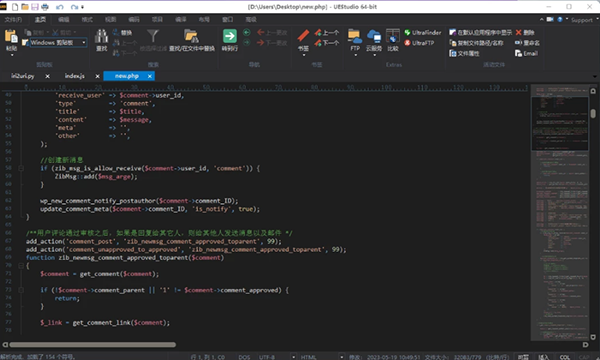Click the blue help globe icon
The image size is (600, 360).
[x=560, y=19]
